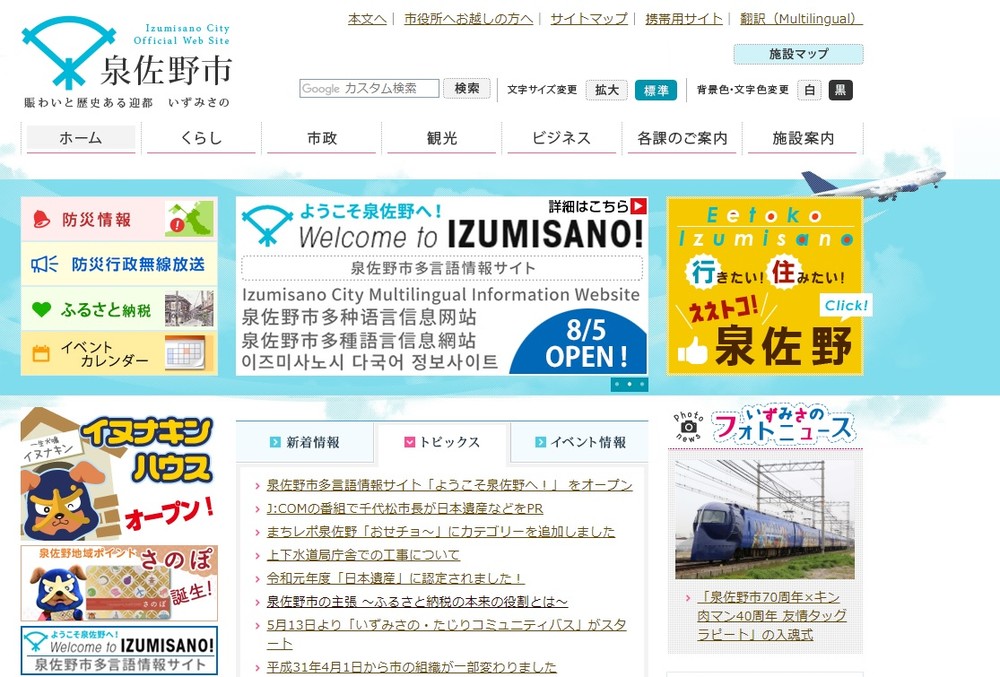Enlarge text with 拡大 button
This screenshot has height=677, width=1000.
click(606, 90)
